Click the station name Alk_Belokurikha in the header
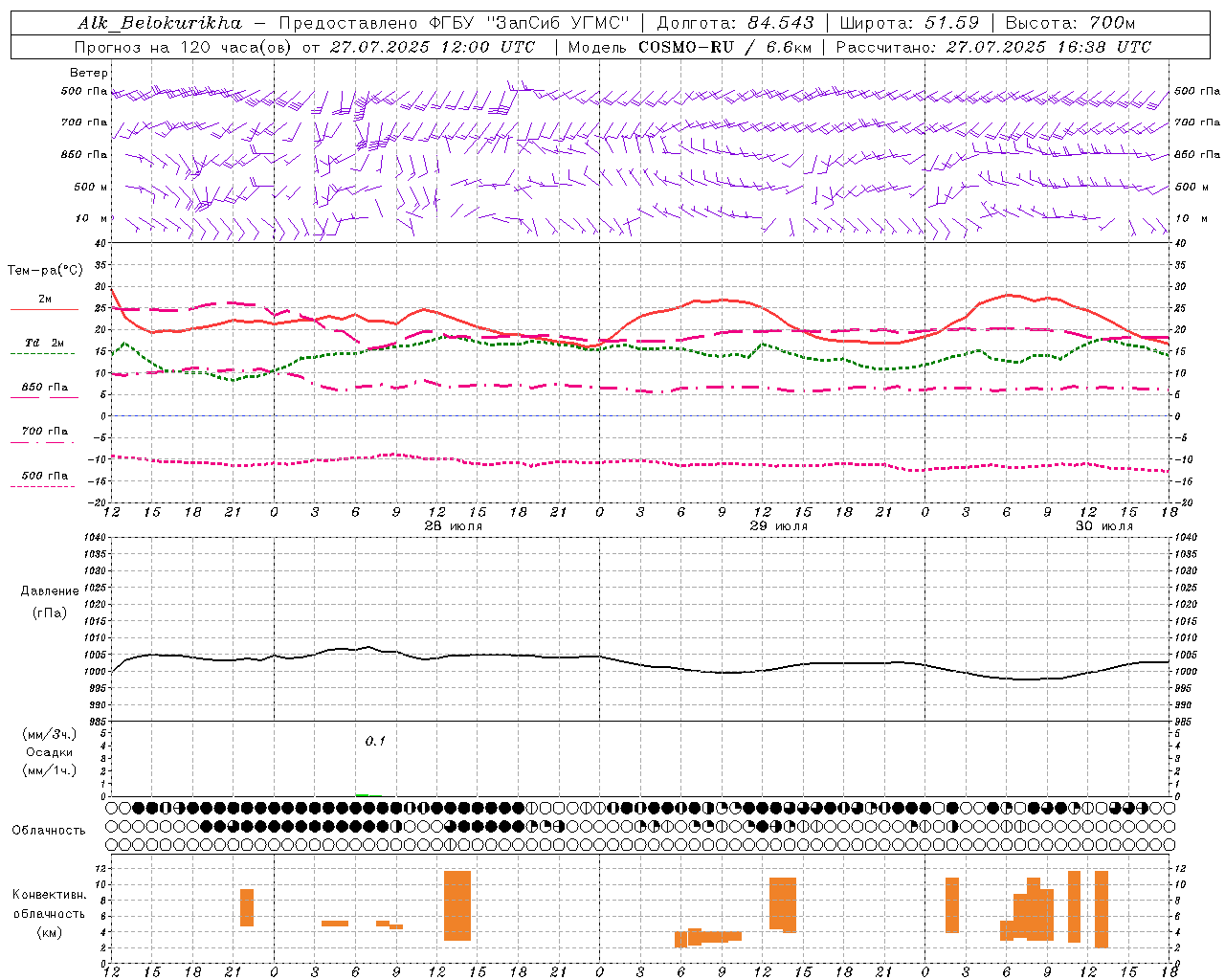The height and width of the screenshot is (980, 1225). [x=160, y=23]
